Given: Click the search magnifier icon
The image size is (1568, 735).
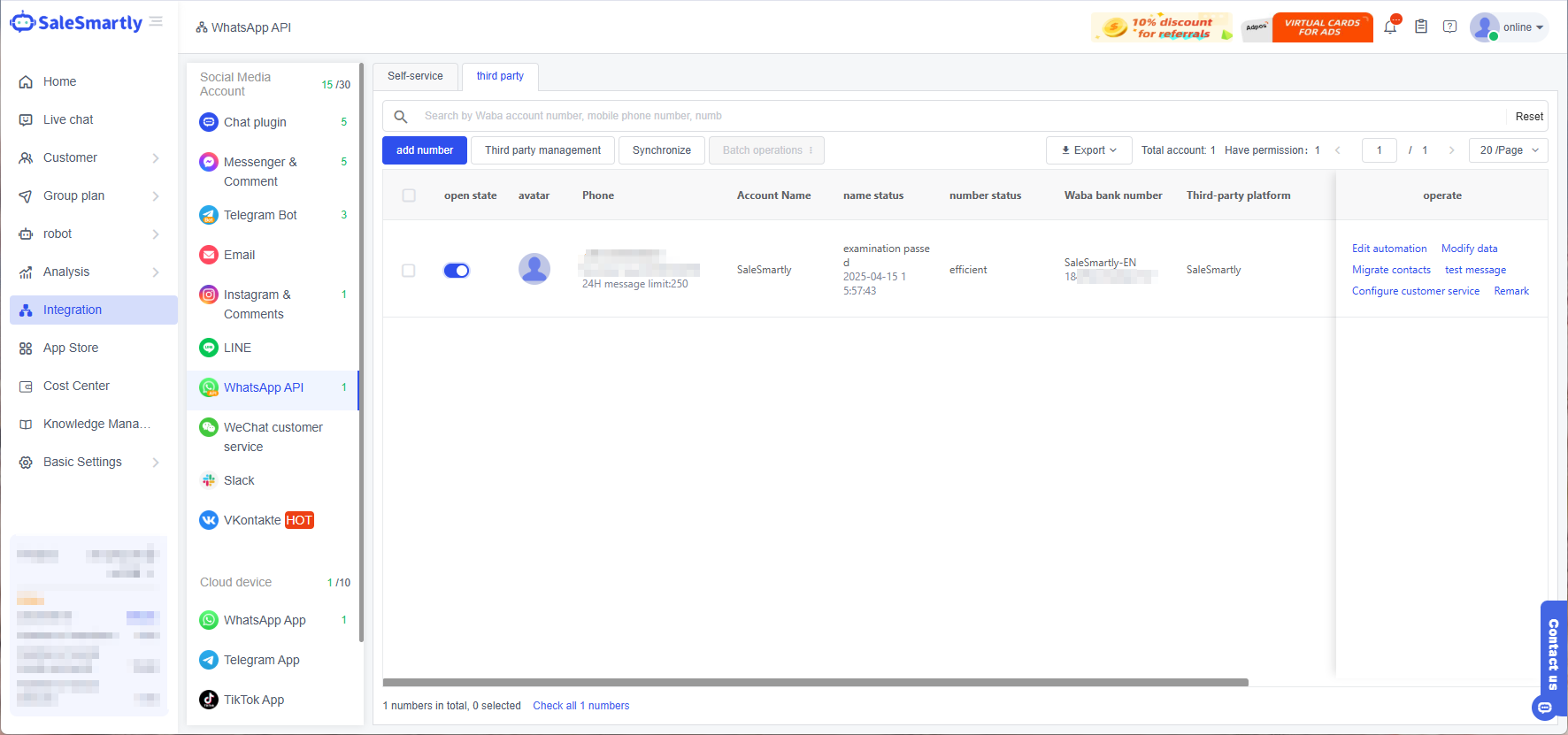Looking at the screenshot, I should [401, 117].
